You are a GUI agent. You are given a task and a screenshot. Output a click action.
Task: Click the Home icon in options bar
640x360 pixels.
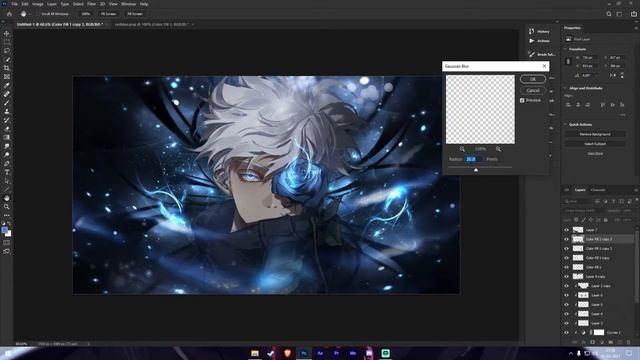(9, 14)
